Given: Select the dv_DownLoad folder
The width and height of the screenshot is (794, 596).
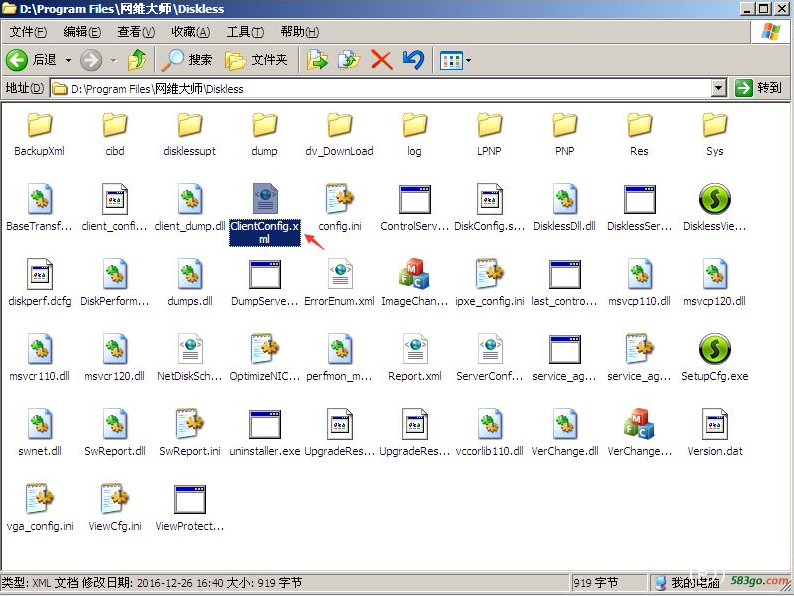Looking at the screenshot, I should pos(339,135).
